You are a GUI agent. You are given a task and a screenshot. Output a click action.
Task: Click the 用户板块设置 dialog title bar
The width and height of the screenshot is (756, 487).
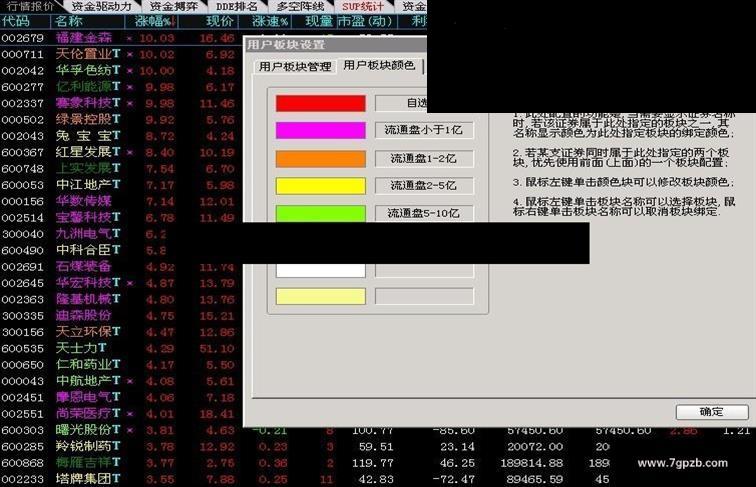coord(336,44)
